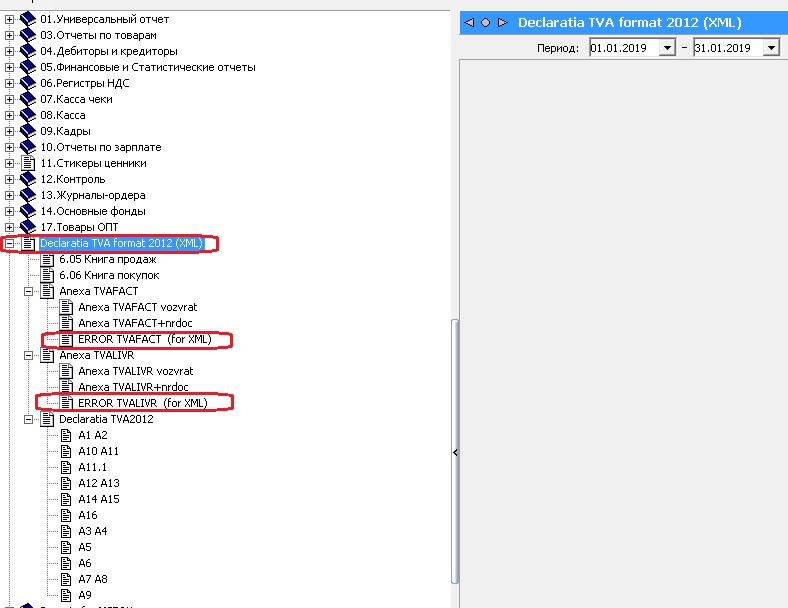Expand the 17.Товары ОПТ node
The width and height of the screenshot is (788, 608).
point(9,228)
